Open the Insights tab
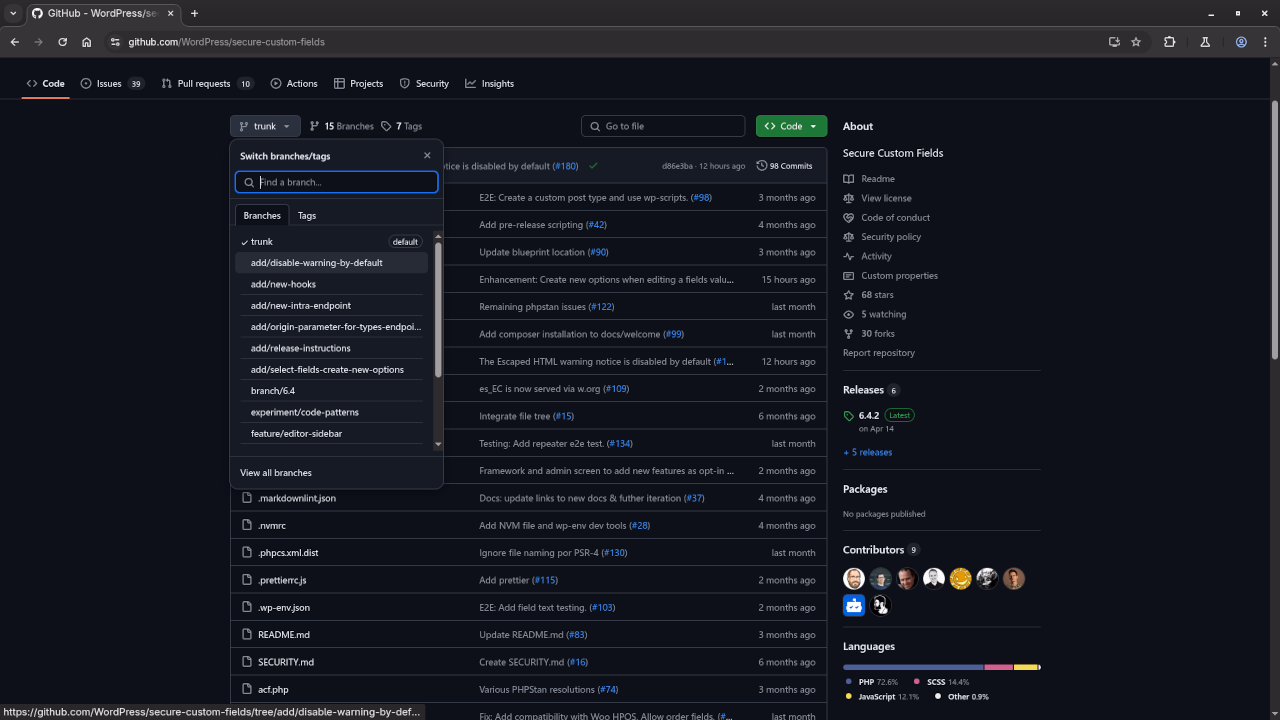The width and height of the screenshot is (1280, 720). click(490, 84)
